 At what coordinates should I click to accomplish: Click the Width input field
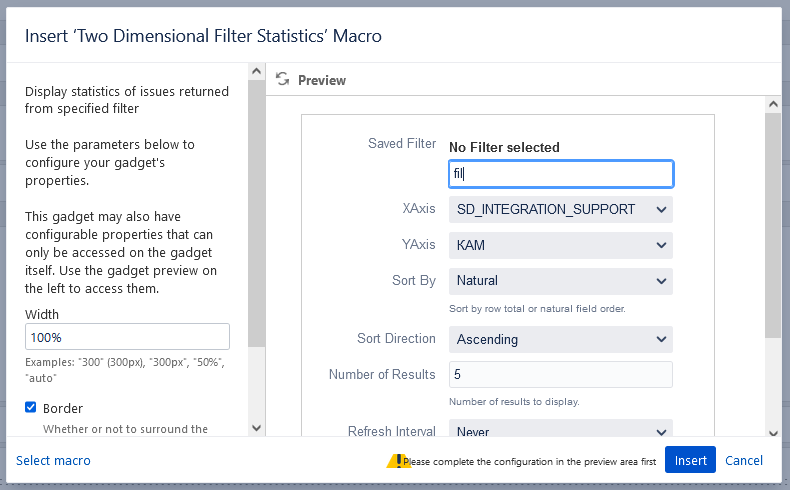coord(127,337)
